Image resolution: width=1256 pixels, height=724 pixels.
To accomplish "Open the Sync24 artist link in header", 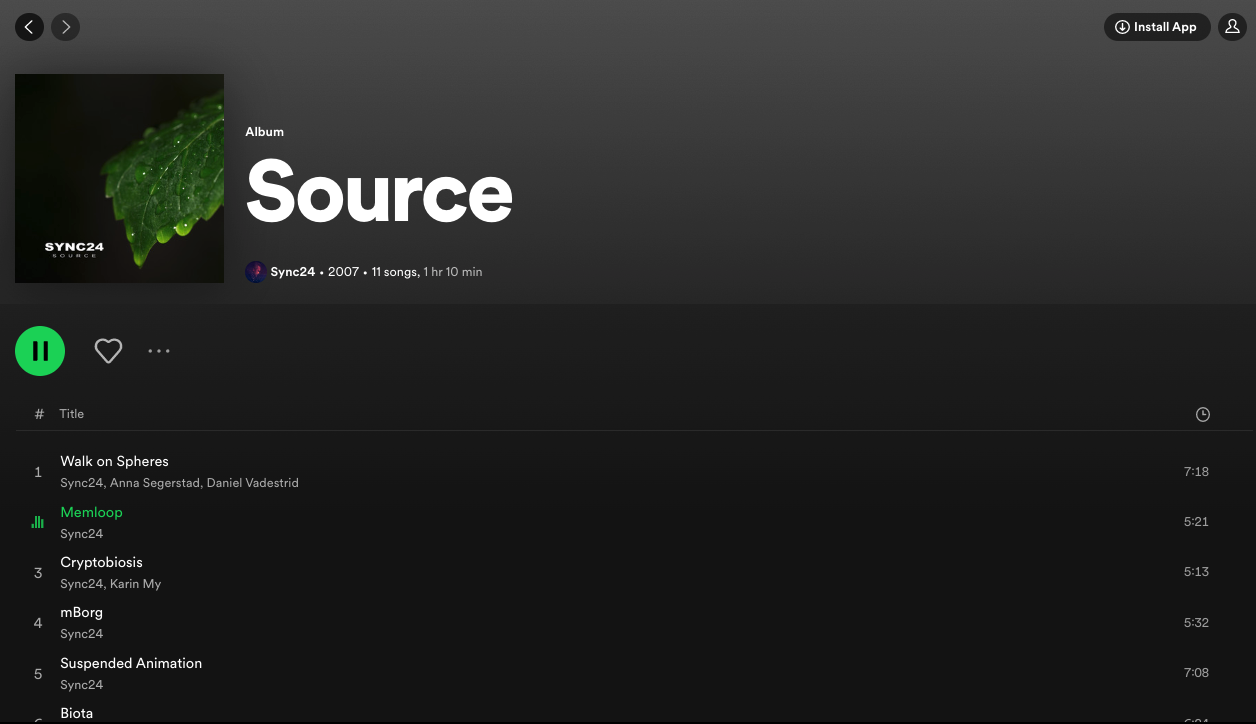I will click(x=293, y=272).
